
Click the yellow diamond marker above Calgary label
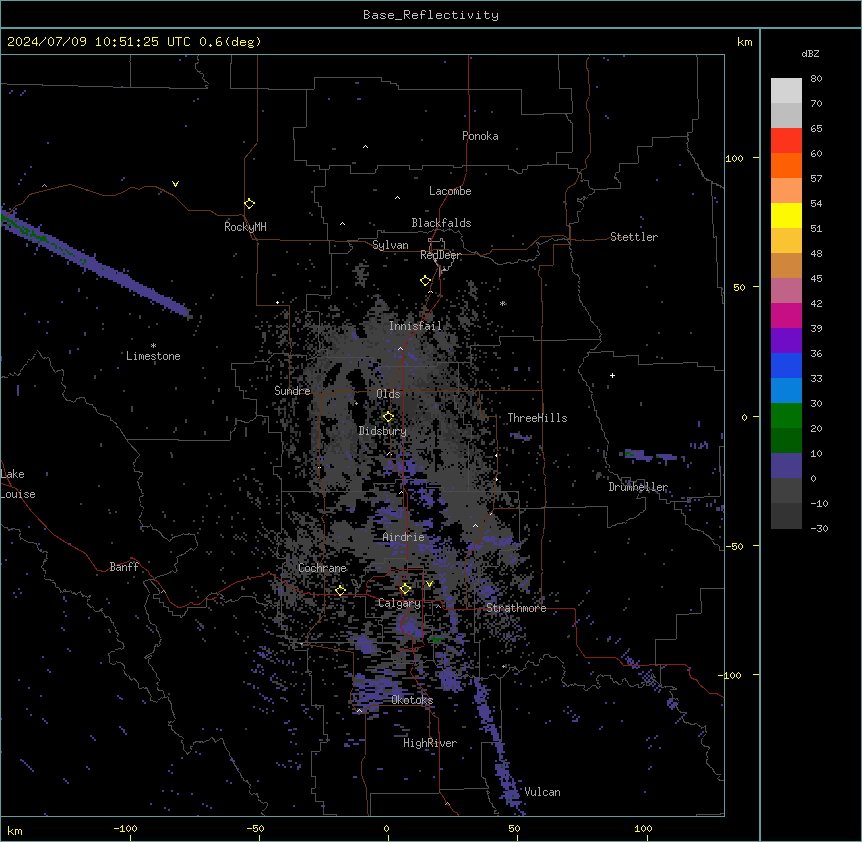[406, 589]
